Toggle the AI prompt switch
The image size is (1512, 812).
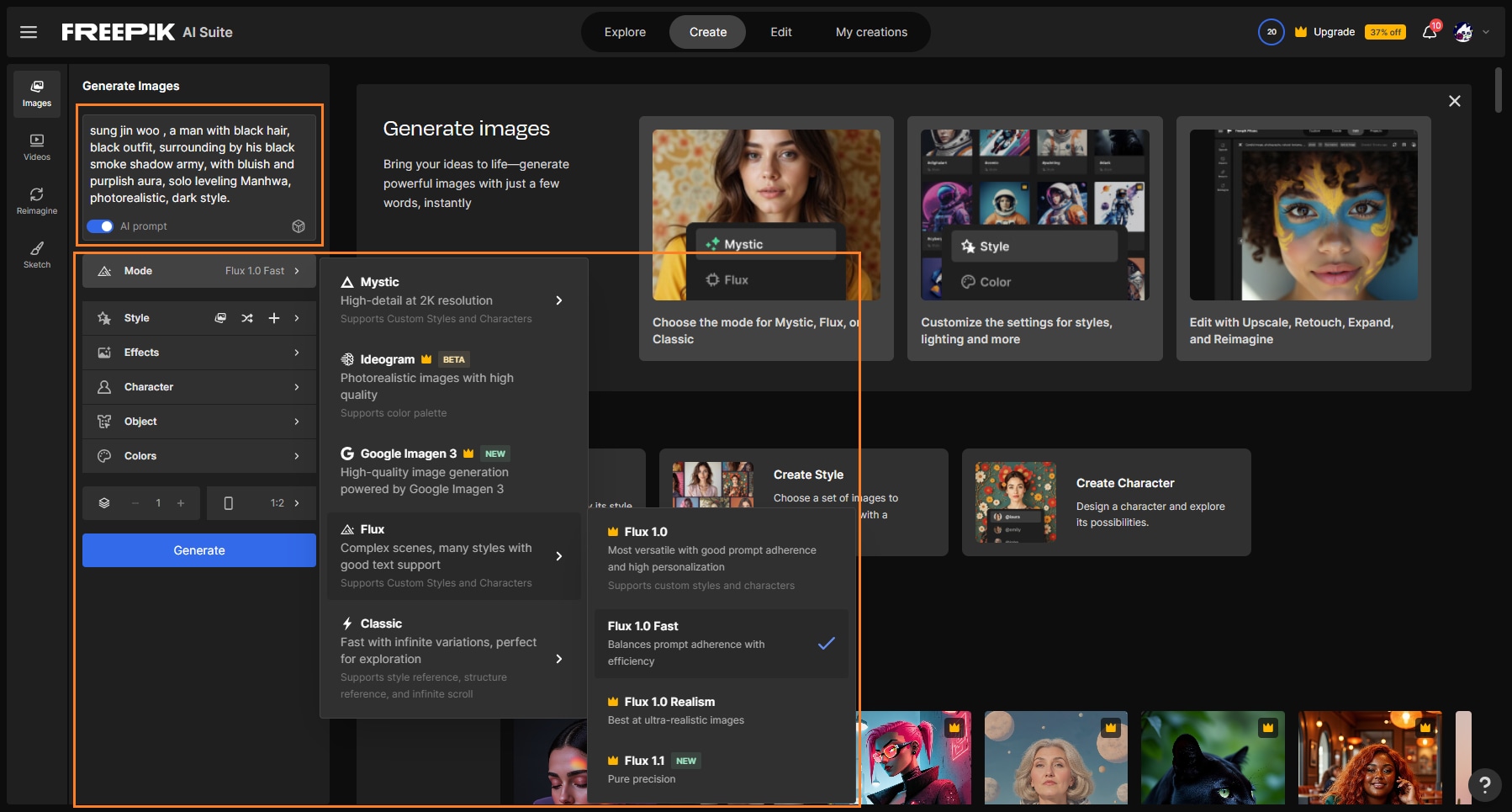pos(100,226)
